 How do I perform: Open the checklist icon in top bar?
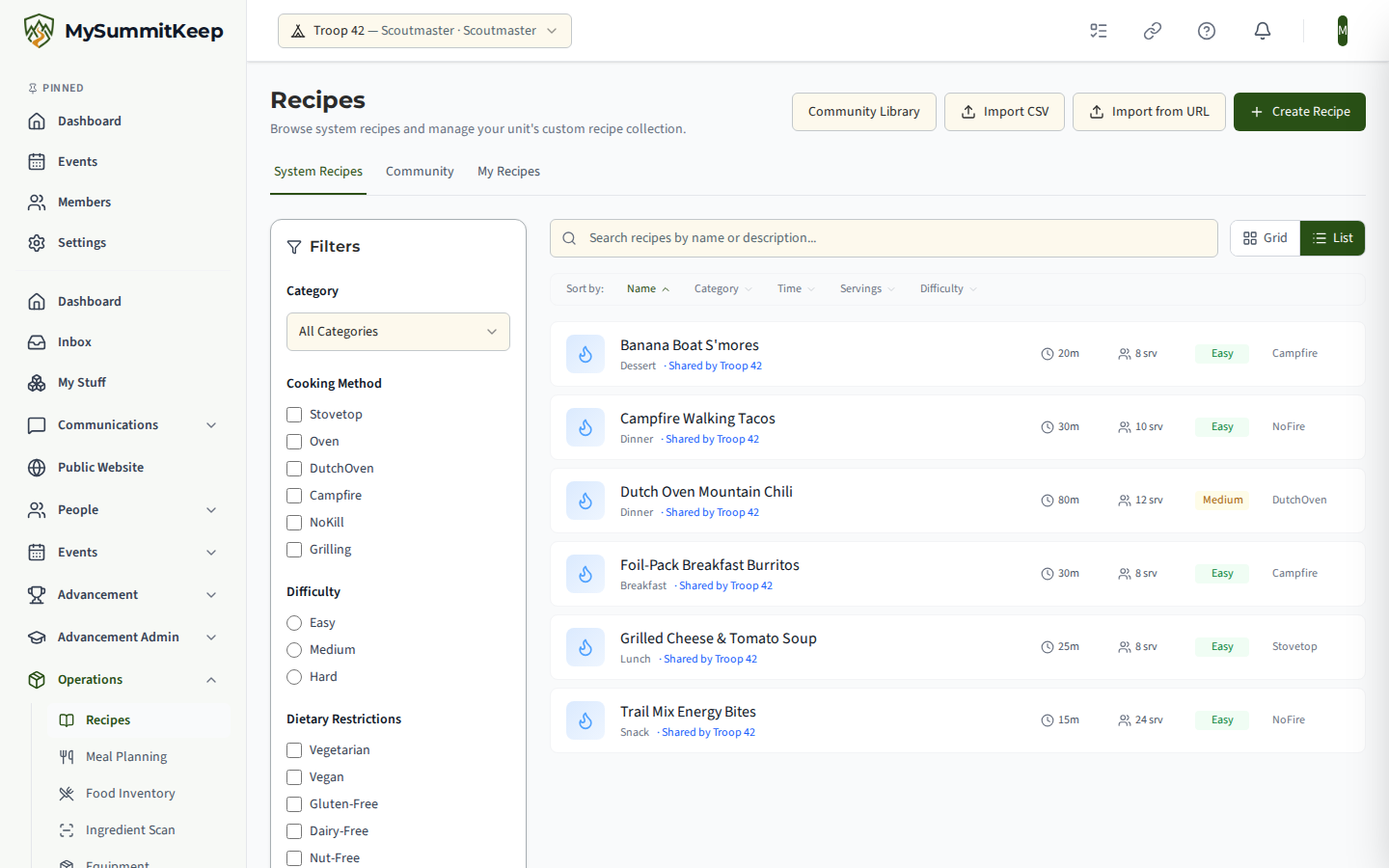click(x=1099, y=31)
